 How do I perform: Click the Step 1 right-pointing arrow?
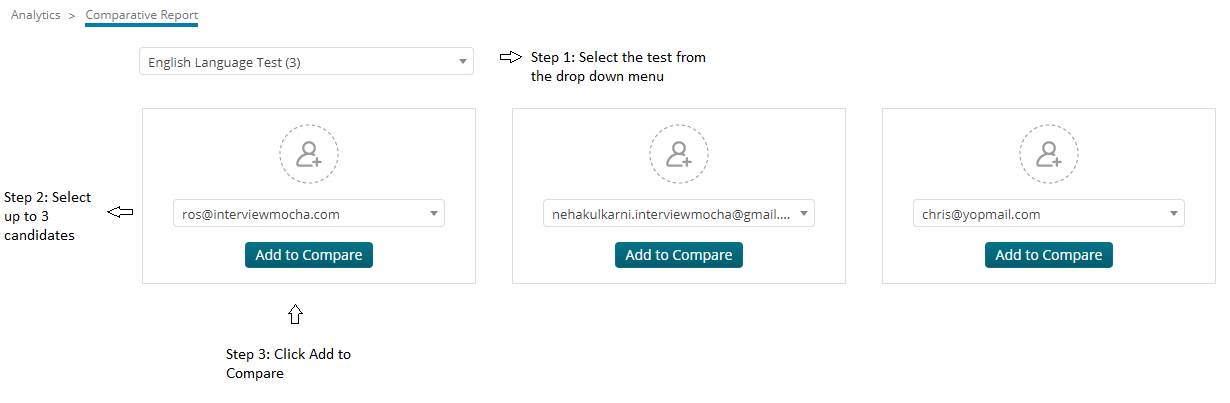[511, 57]
